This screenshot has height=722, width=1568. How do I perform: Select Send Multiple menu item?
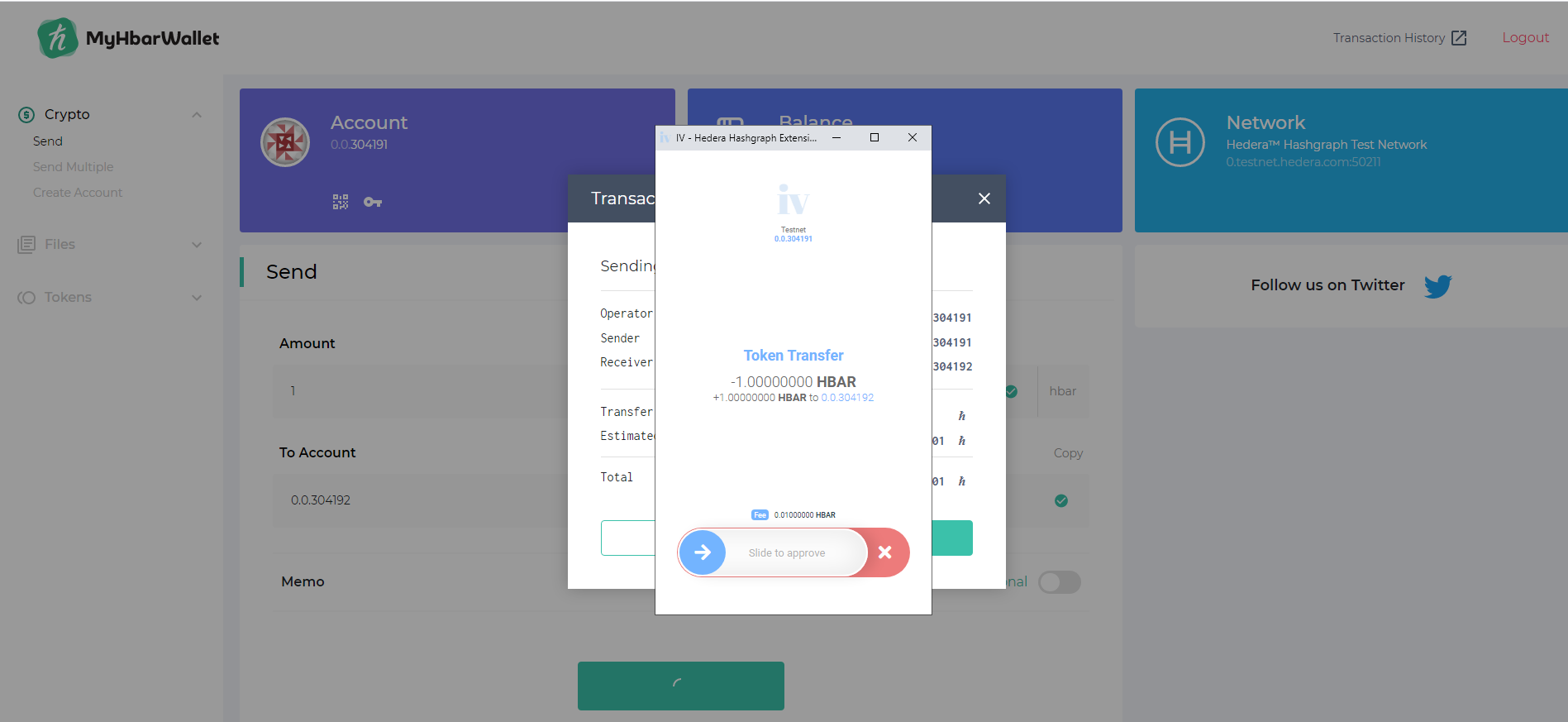coord(74,167)
